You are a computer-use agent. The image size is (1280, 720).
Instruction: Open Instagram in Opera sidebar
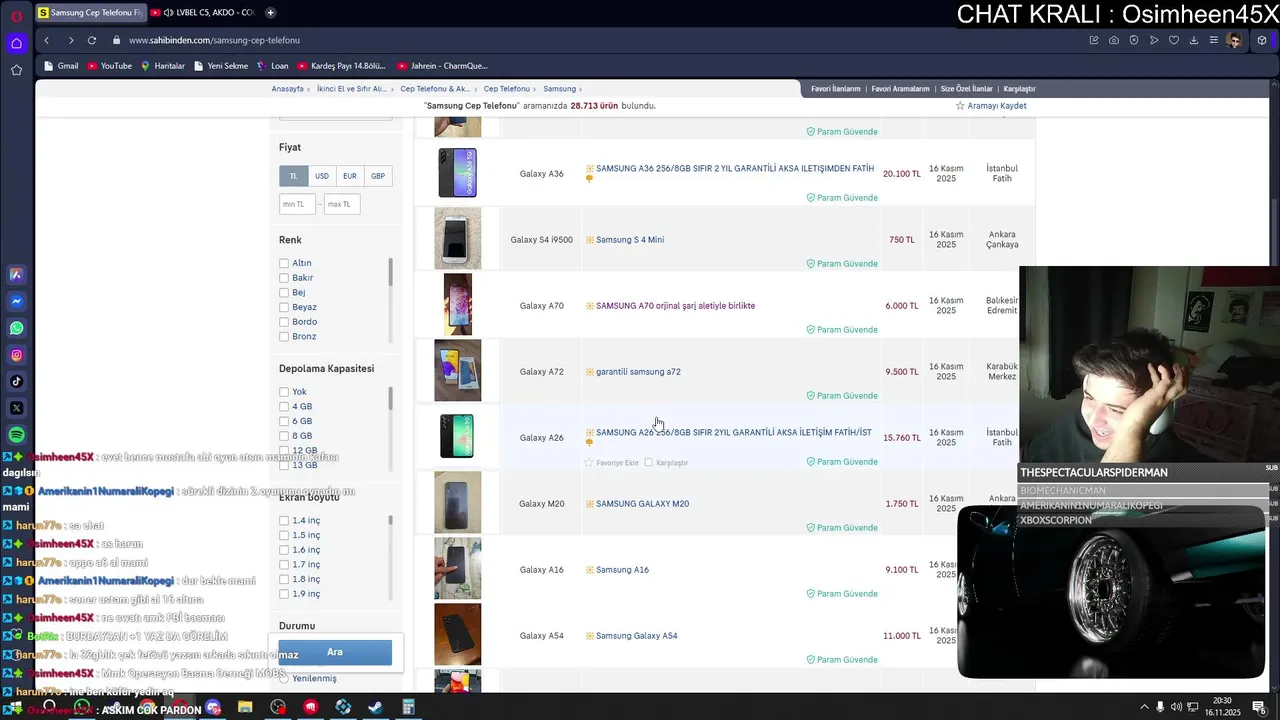tap(16, 355)
